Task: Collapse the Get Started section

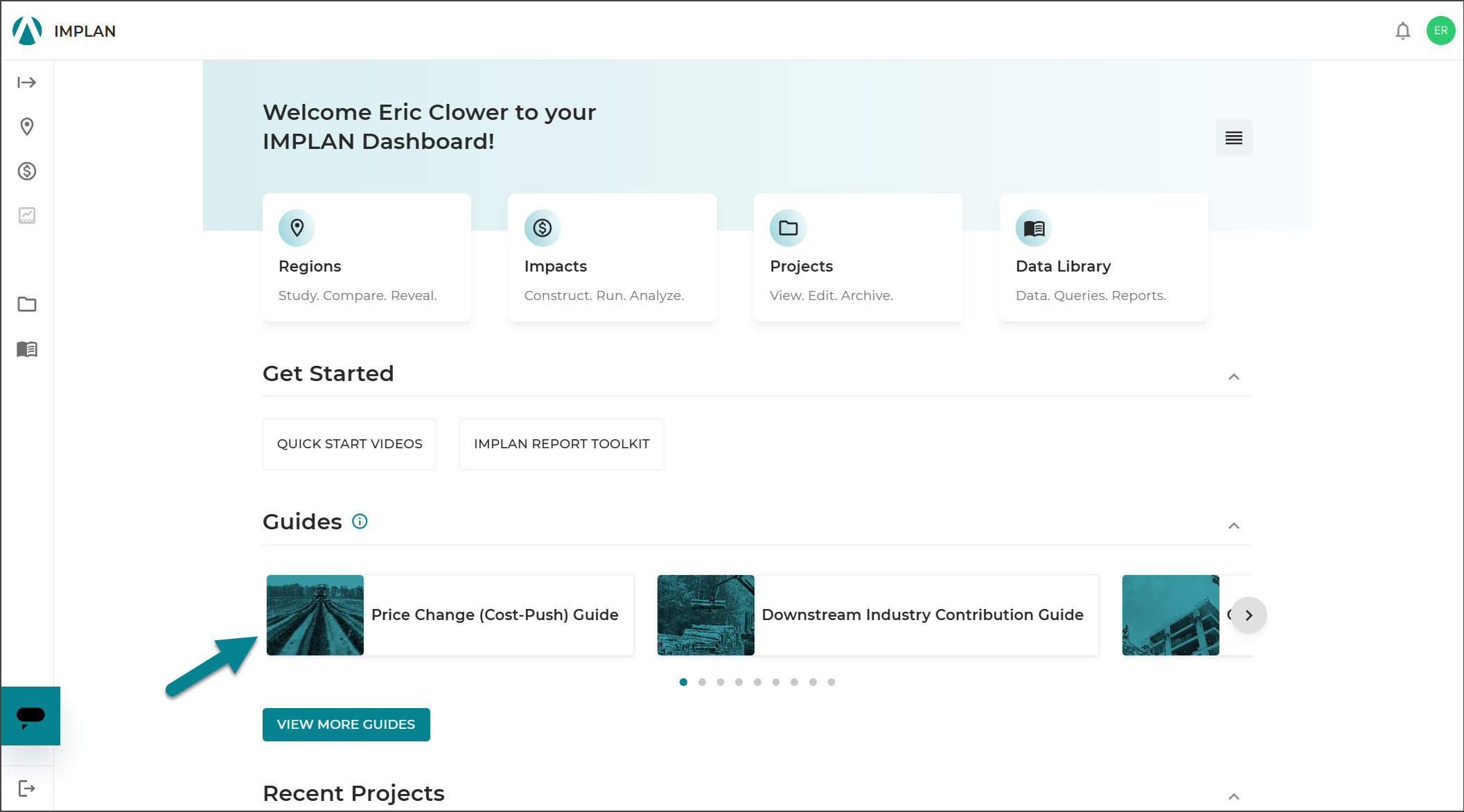Action: pos(1234,377)
